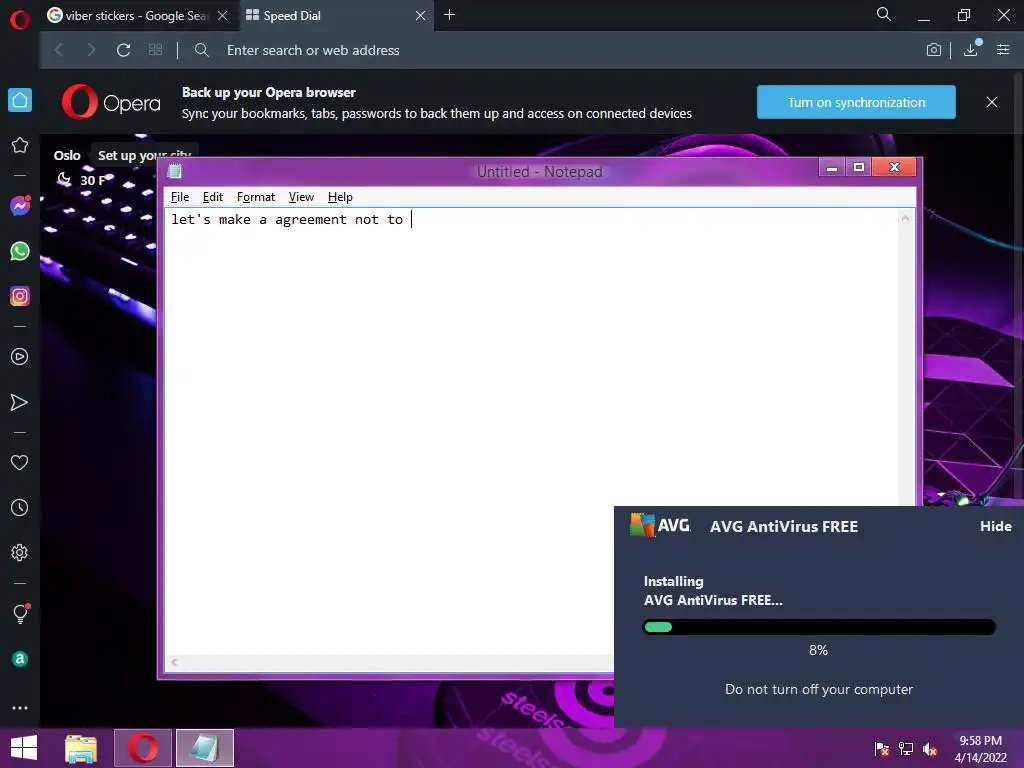Click the green 'a' sidebar icon
This screenshot has height=768, width=1024.
[x=20, y=659]
